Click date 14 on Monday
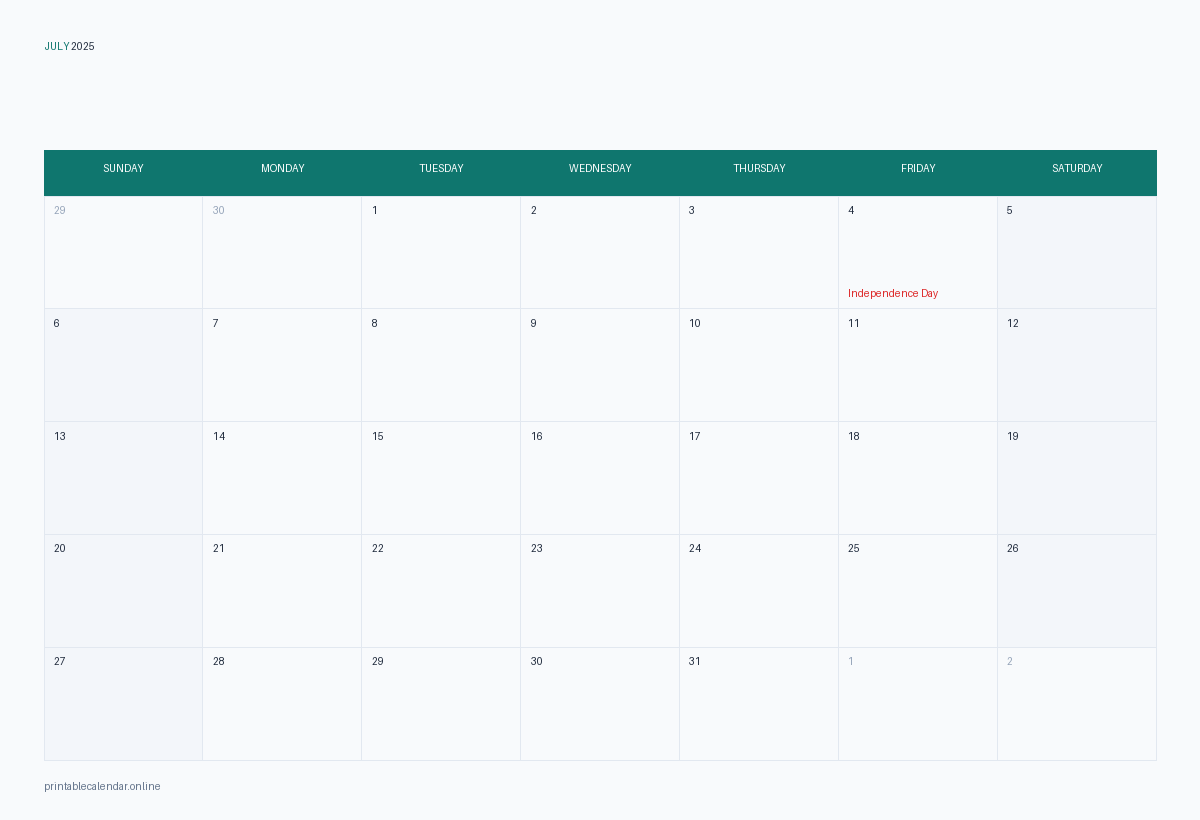The image size is (1200, 820). pyautogui.click(x=219, y=436)
